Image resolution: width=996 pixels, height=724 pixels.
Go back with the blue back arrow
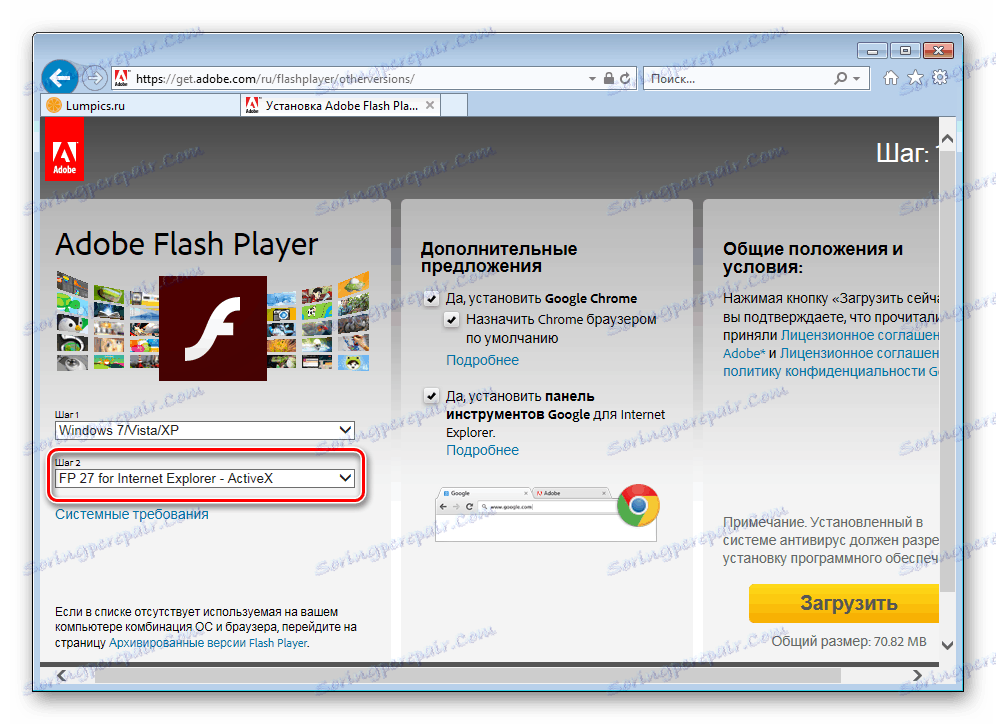(x=60, y=78)
